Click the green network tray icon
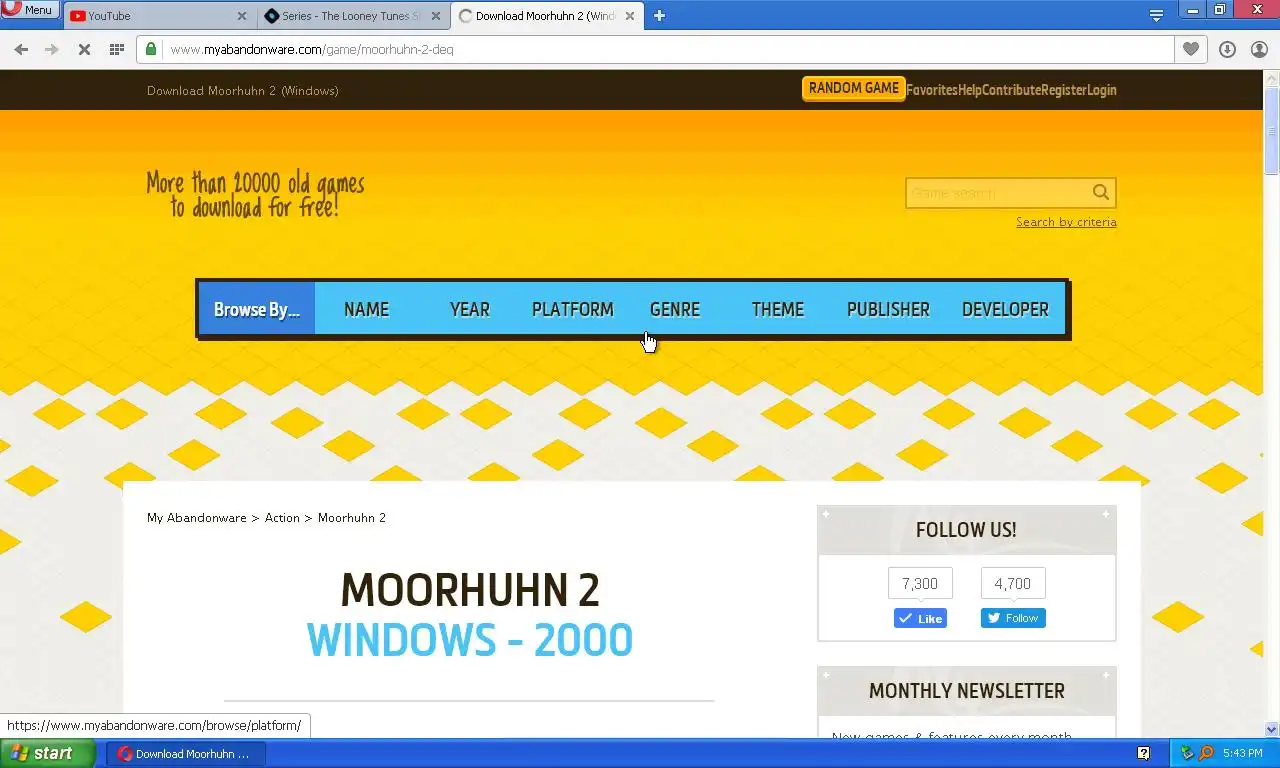The height and width of the screenshot is (768, 1280). [x=1187, y=753]
